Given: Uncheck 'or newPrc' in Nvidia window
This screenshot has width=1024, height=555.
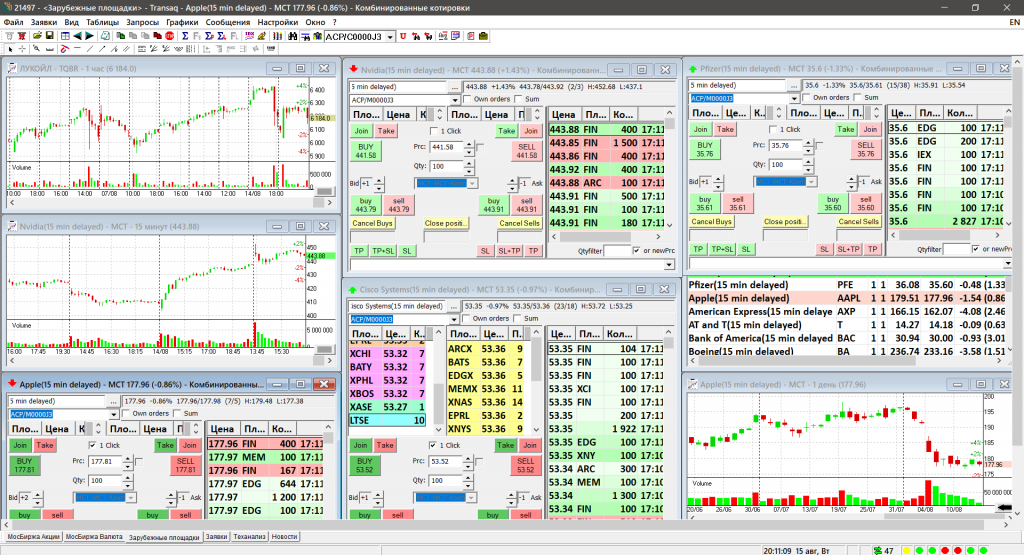Looking at the screenshot, I should (x=637, y=251).
